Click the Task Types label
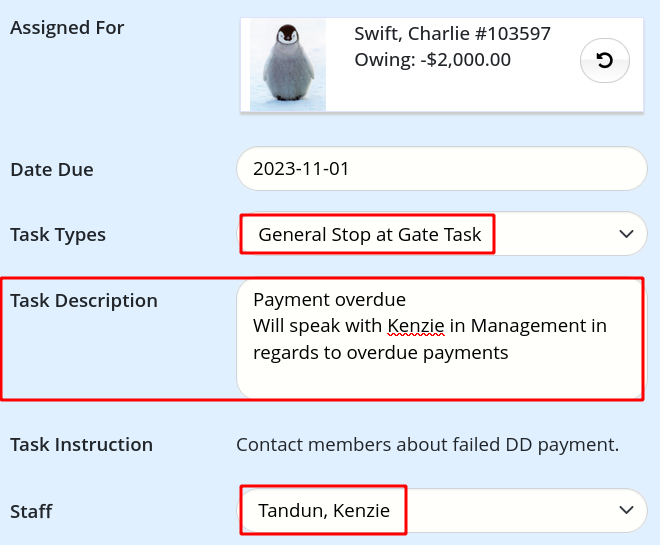Image resolution: width=660 pixels, height=545 pixels. tap(58, 235)
